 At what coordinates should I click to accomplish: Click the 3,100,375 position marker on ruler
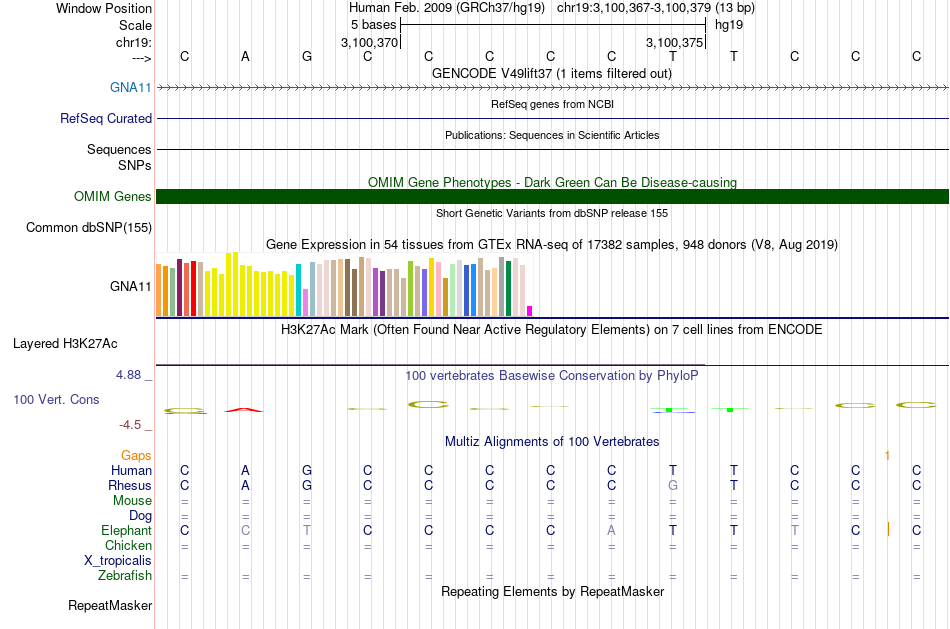[x=674, y=42]
